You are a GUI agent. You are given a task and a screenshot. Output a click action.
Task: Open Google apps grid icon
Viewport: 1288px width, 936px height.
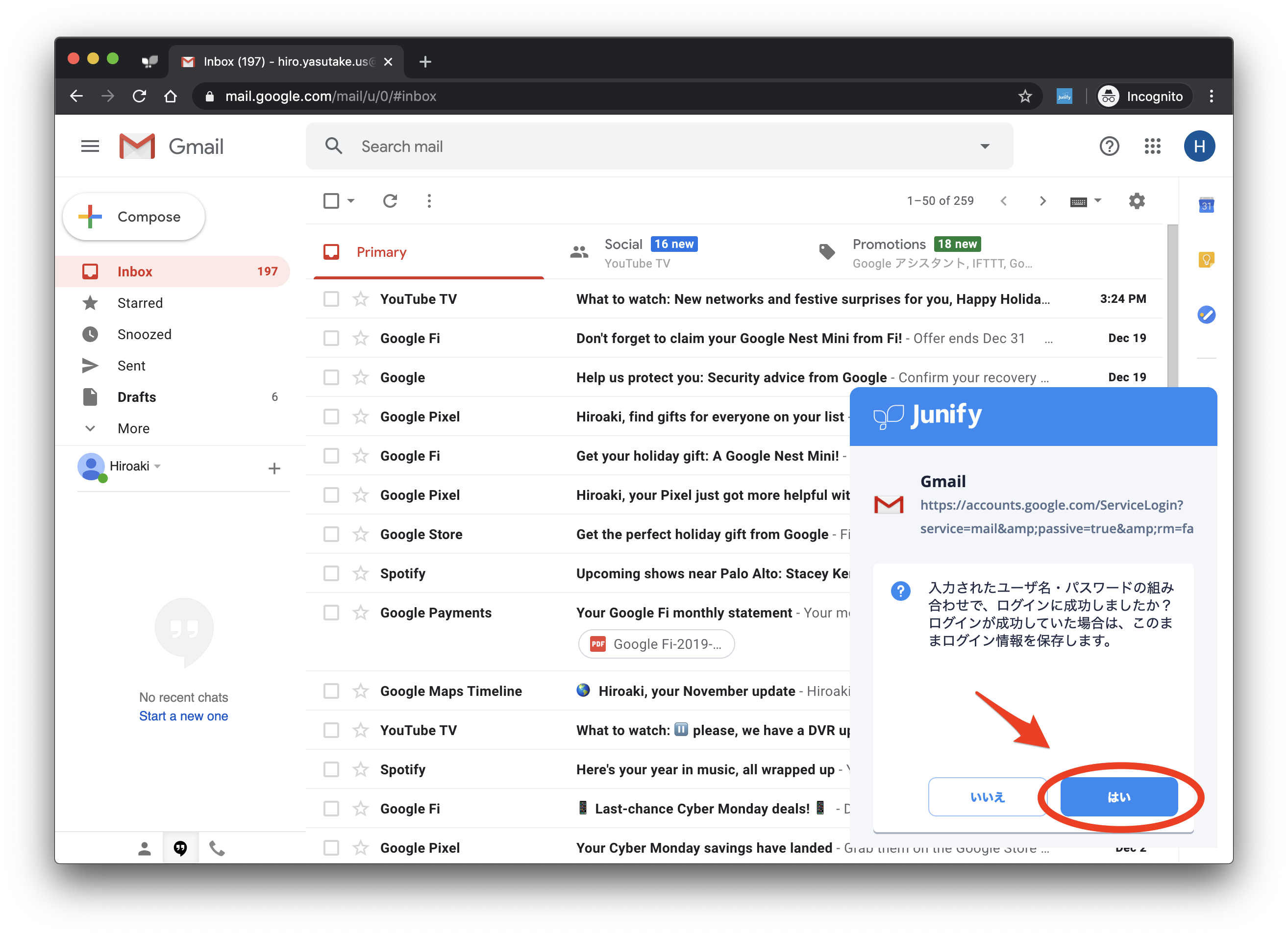tap(1152, 146)
